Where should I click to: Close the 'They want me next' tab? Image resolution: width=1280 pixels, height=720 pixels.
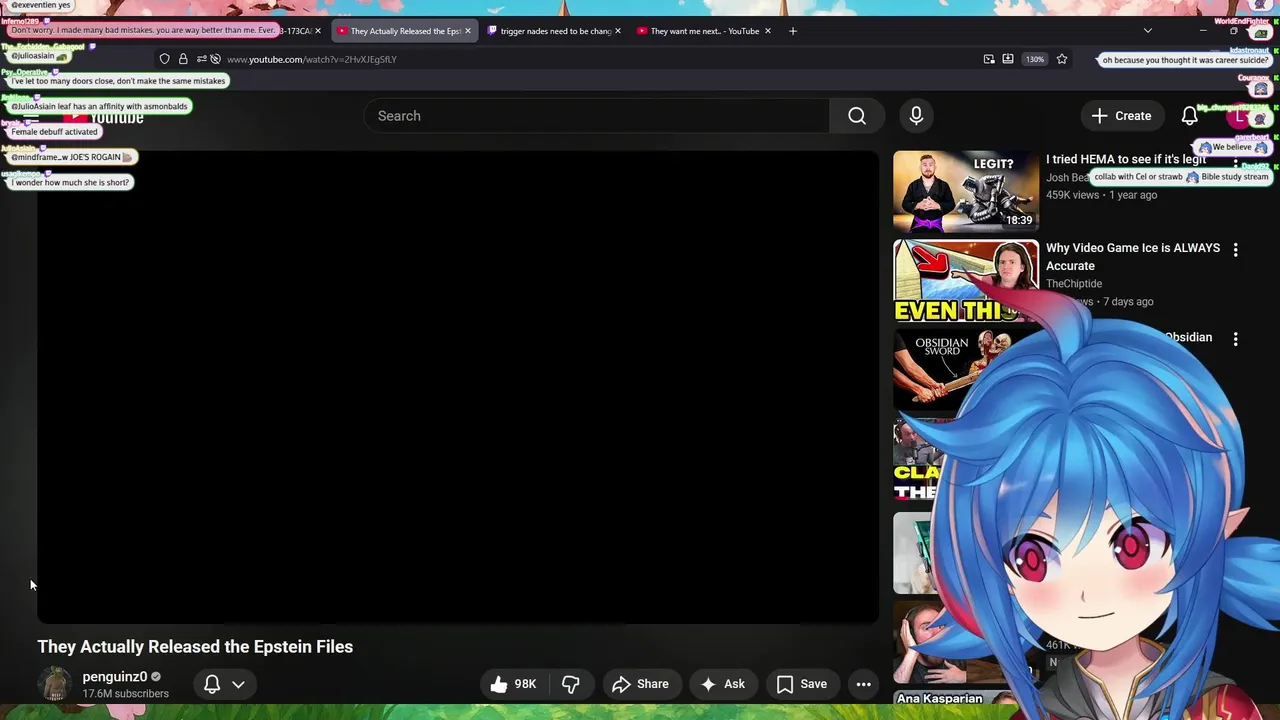767,31
